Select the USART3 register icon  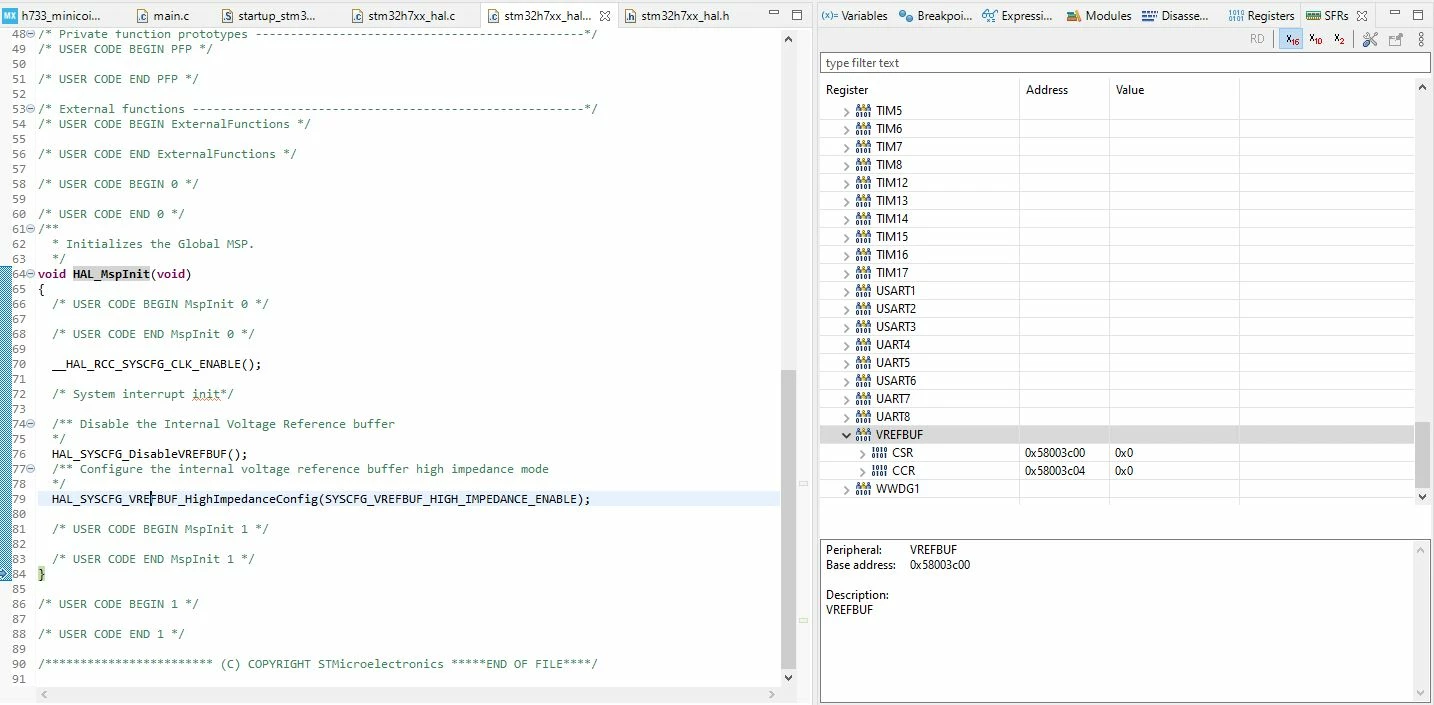pos(863,327)
